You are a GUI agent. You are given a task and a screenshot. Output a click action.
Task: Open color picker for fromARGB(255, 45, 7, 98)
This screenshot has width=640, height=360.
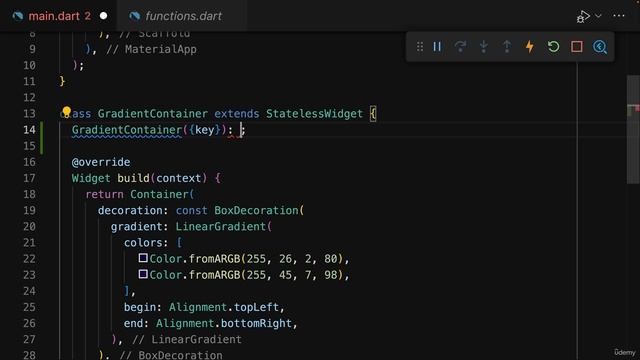click(x=143, y=274)
